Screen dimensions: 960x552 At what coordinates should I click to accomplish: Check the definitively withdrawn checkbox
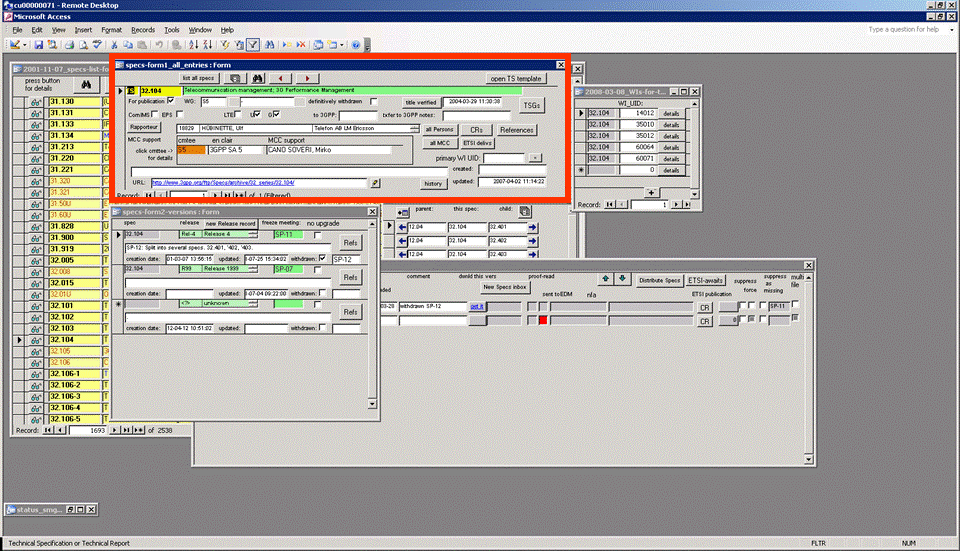(374, 101)
